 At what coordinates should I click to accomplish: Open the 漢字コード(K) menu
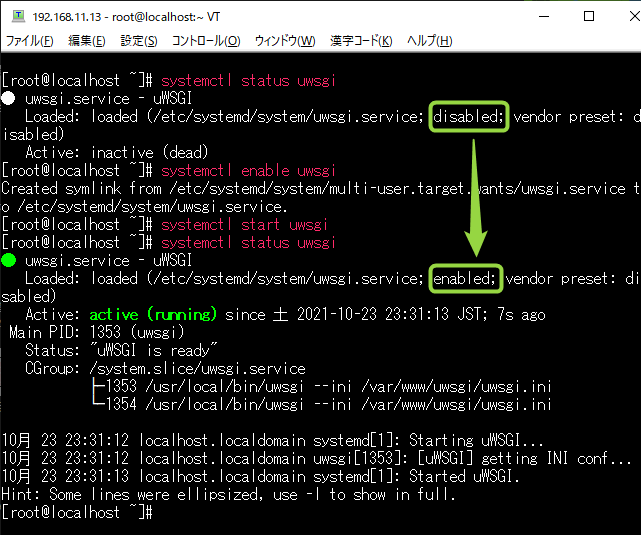point(361,41)
